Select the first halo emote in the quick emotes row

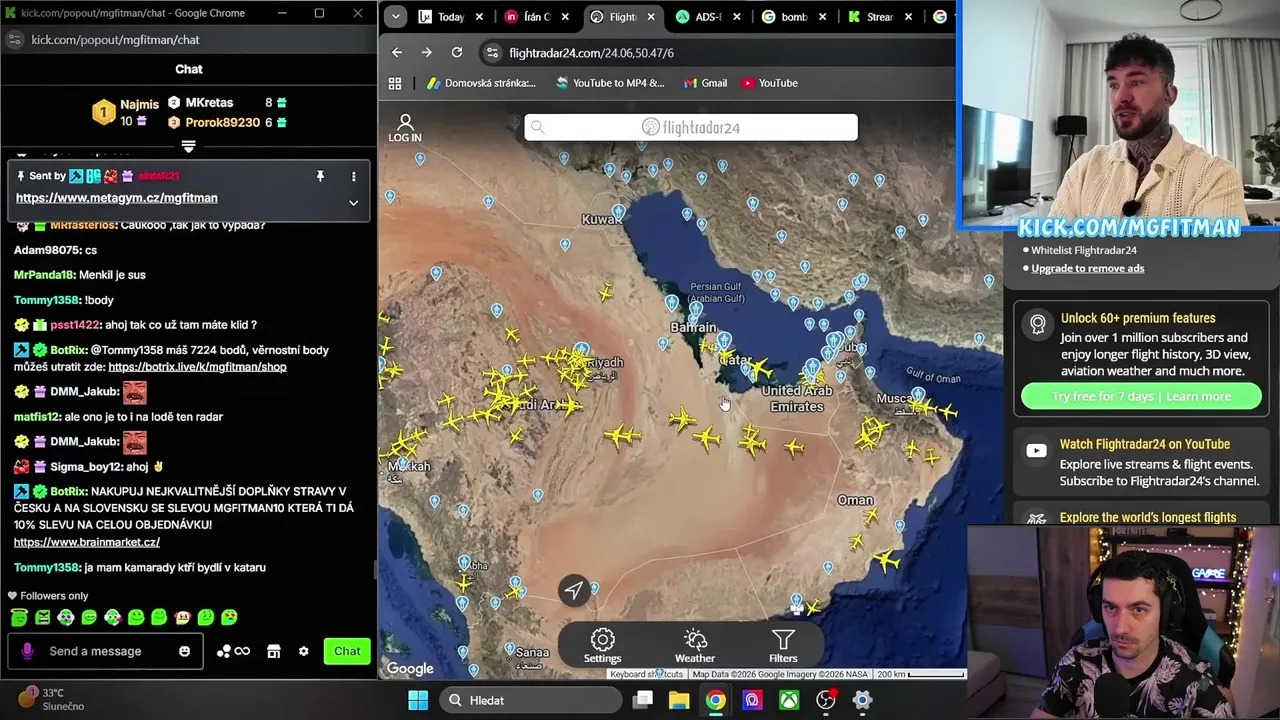pos(19,617)
